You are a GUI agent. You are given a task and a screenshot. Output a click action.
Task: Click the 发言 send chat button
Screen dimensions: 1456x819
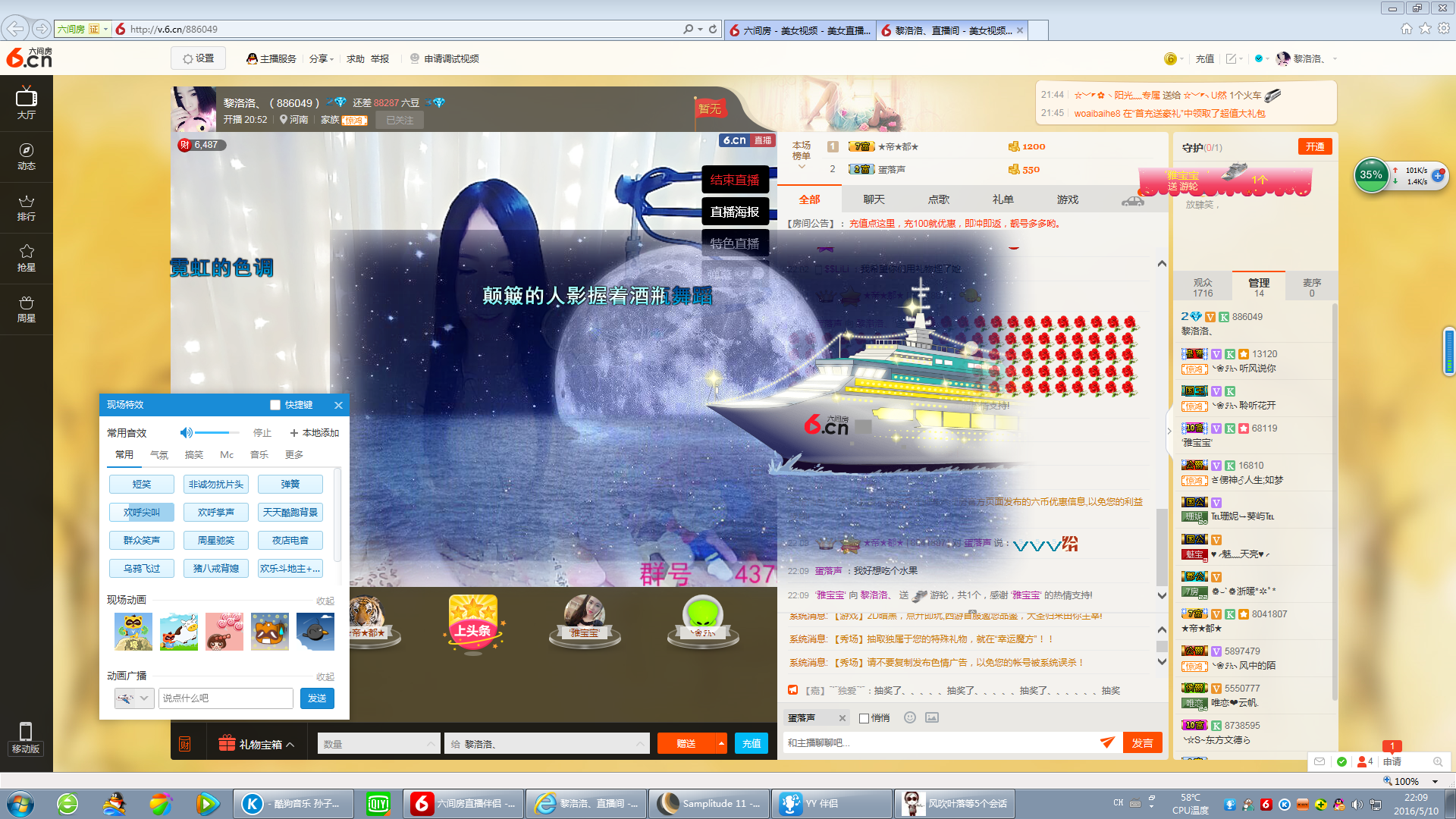click(x=1142, y=742)
